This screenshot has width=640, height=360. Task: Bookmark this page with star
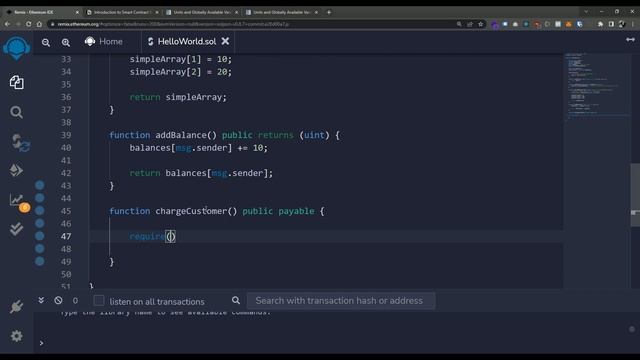pyautogui.click(x=480, y=24)
